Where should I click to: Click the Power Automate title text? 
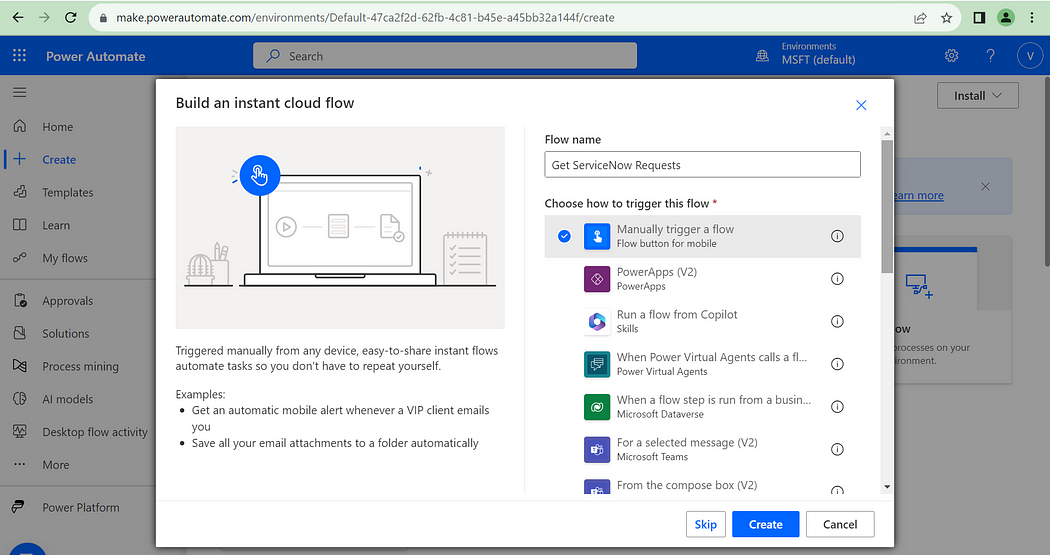96,56
